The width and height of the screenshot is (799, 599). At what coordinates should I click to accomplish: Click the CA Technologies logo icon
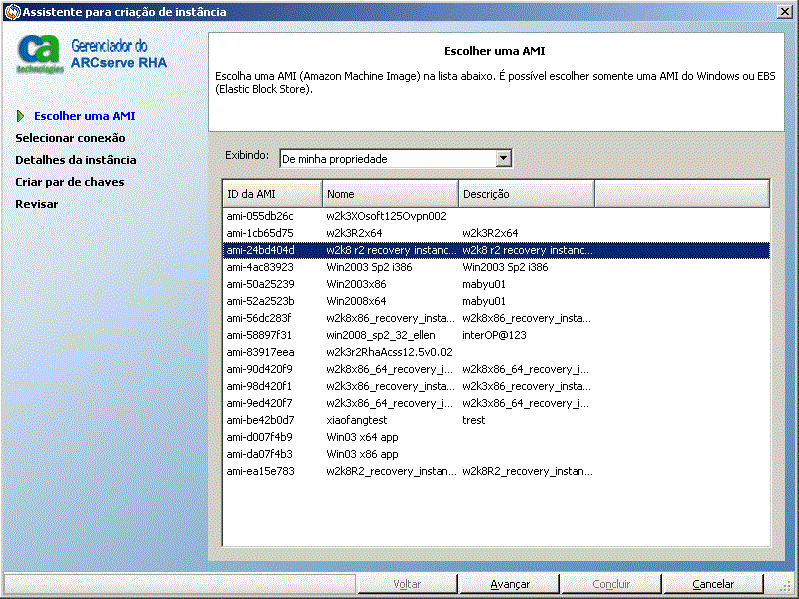pos(39,54)
